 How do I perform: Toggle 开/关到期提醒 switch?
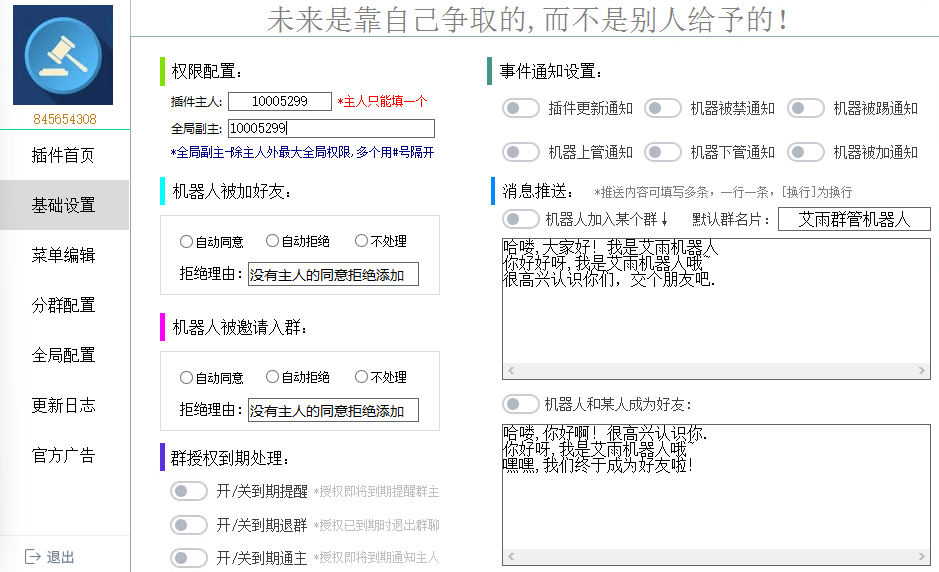click(x=189, y=491)
